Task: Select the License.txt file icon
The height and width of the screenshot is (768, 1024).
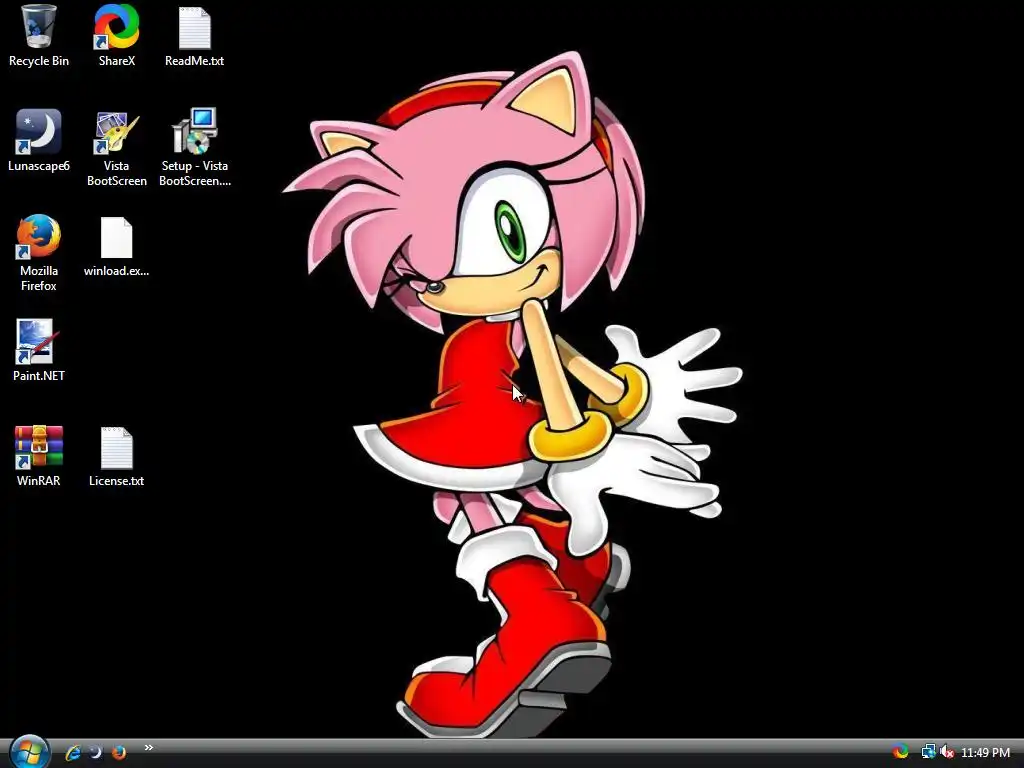Action: pos(116,456)
